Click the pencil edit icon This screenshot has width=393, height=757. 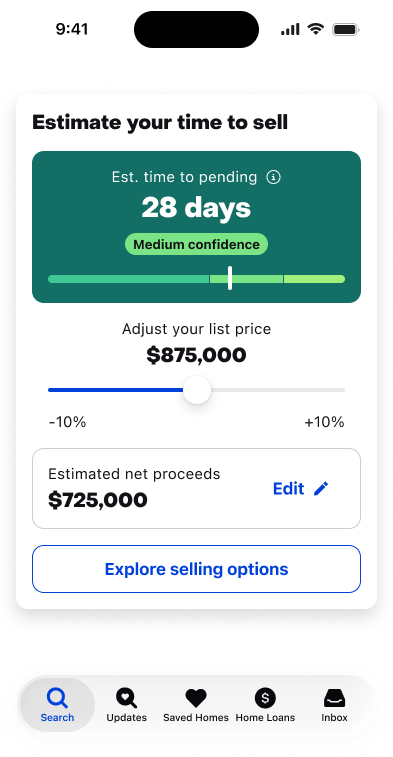pyautogui.click(x=321, y=489)
